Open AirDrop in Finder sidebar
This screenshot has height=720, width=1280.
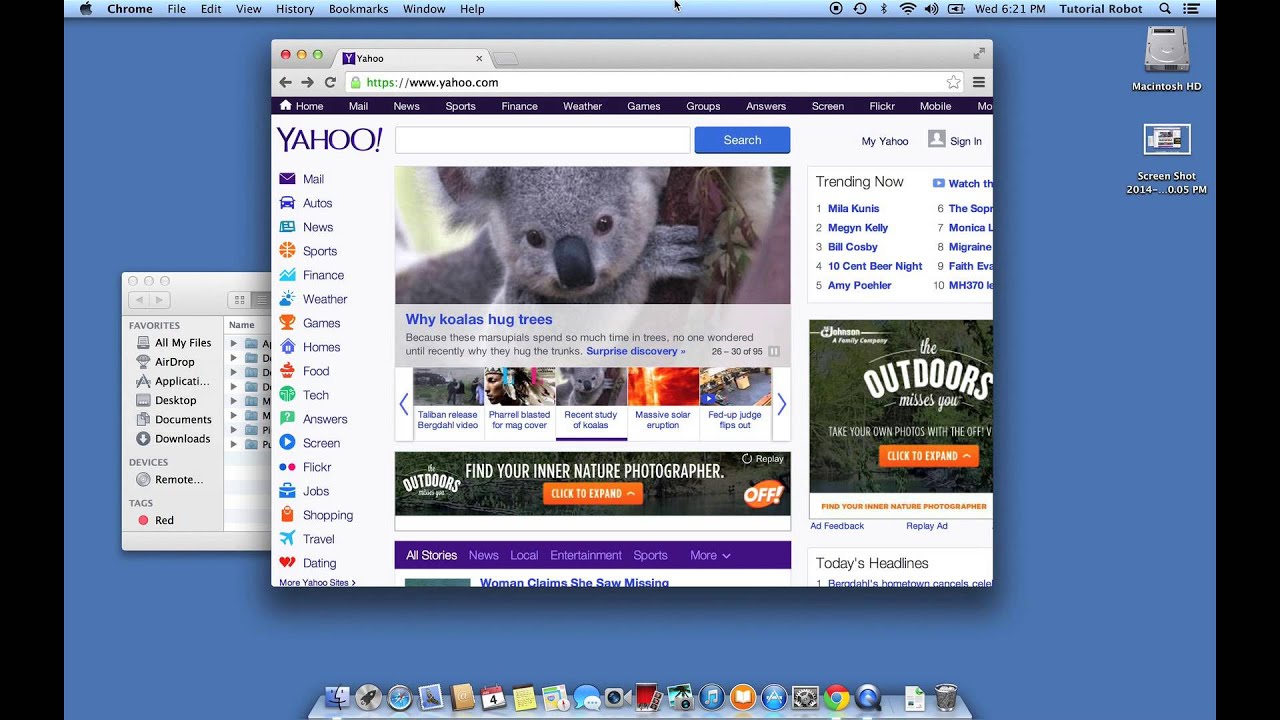tap(166, 362)
